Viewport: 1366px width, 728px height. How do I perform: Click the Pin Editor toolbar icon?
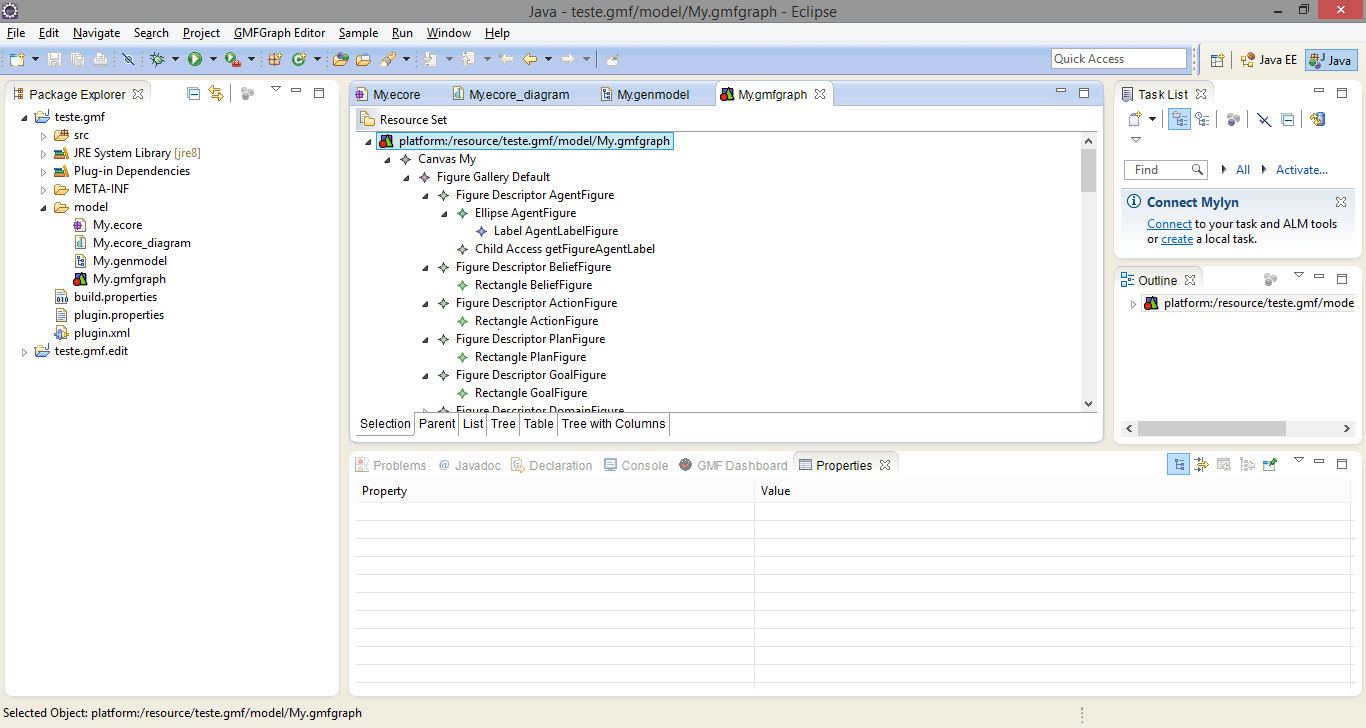click(612, 60)
